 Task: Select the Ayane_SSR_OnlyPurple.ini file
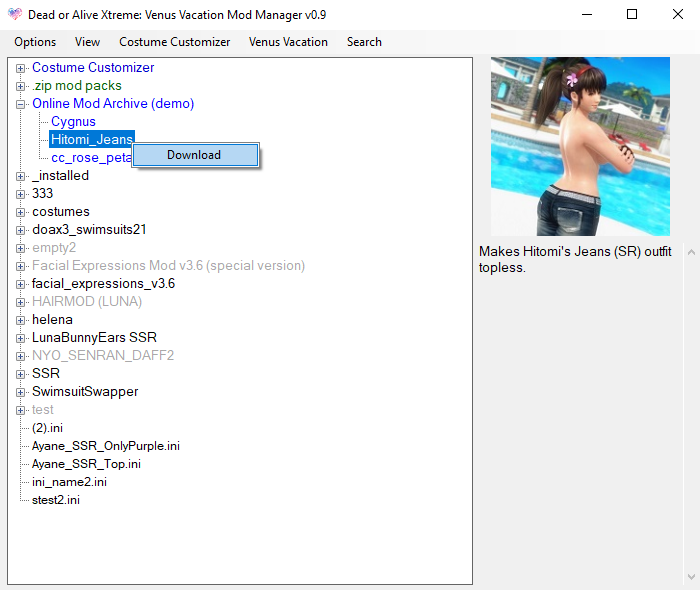[106, 446]
